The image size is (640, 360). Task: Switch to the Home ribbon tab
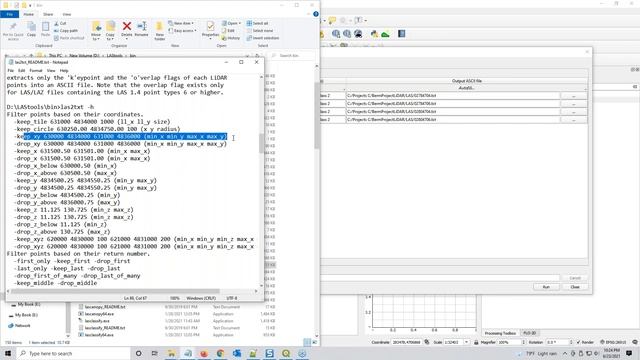[29, 14]
